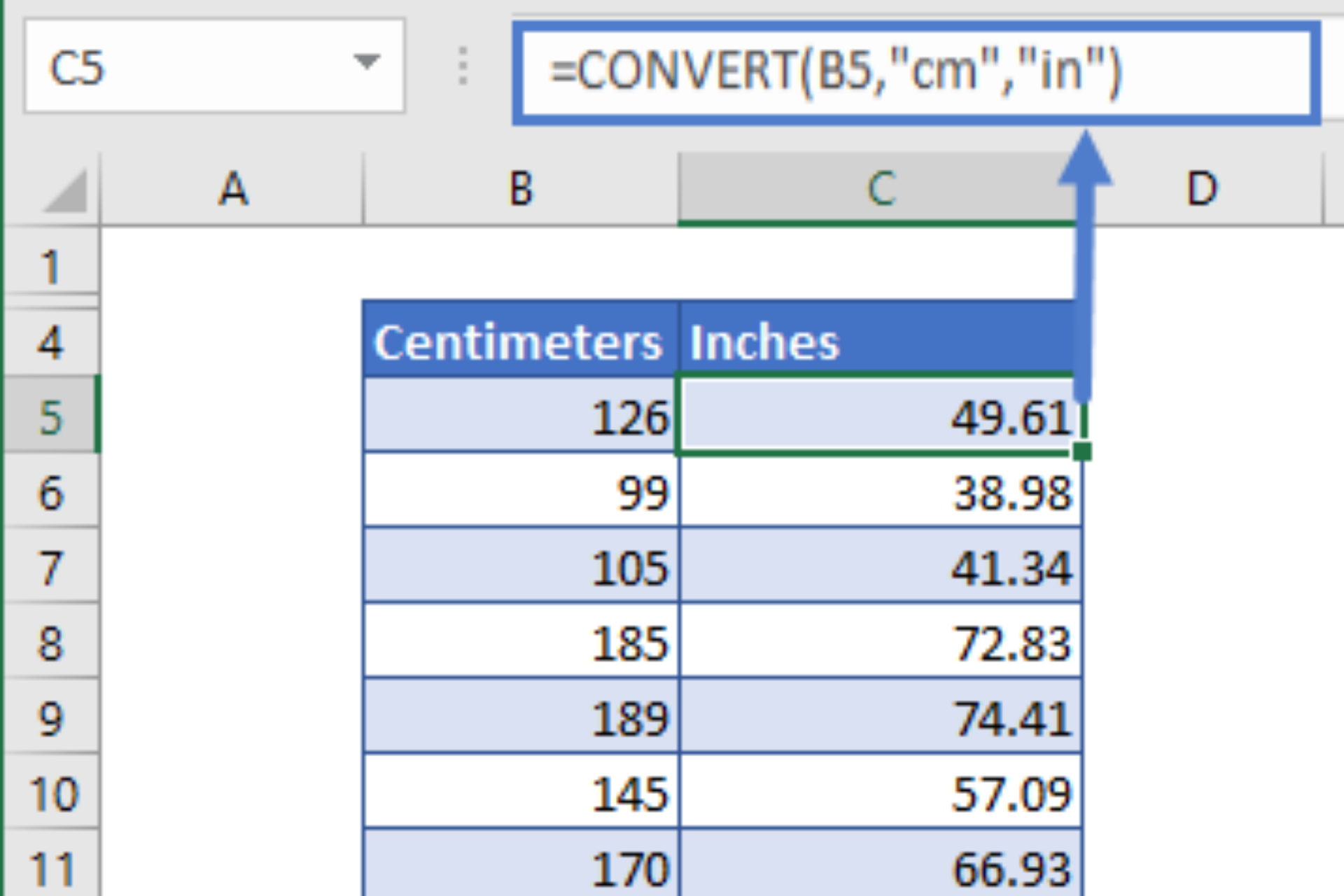Viewport: 1344px width, 896px height.
Task: Select column B header
Action: [x=521, y=190]
